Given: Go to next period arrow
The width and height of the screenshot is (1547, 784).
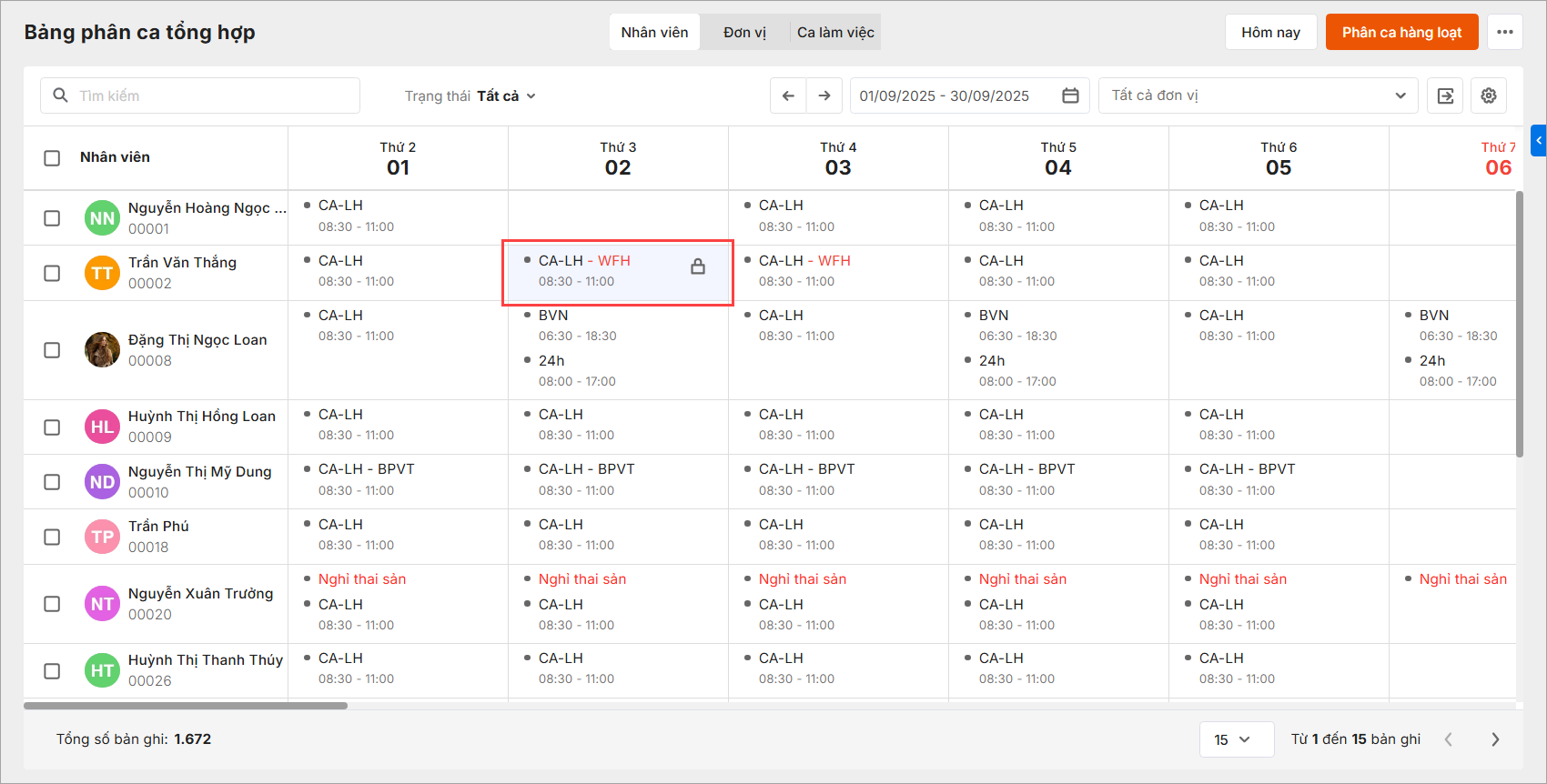Looking at the screenshot, I should click(x=824, y=95).
